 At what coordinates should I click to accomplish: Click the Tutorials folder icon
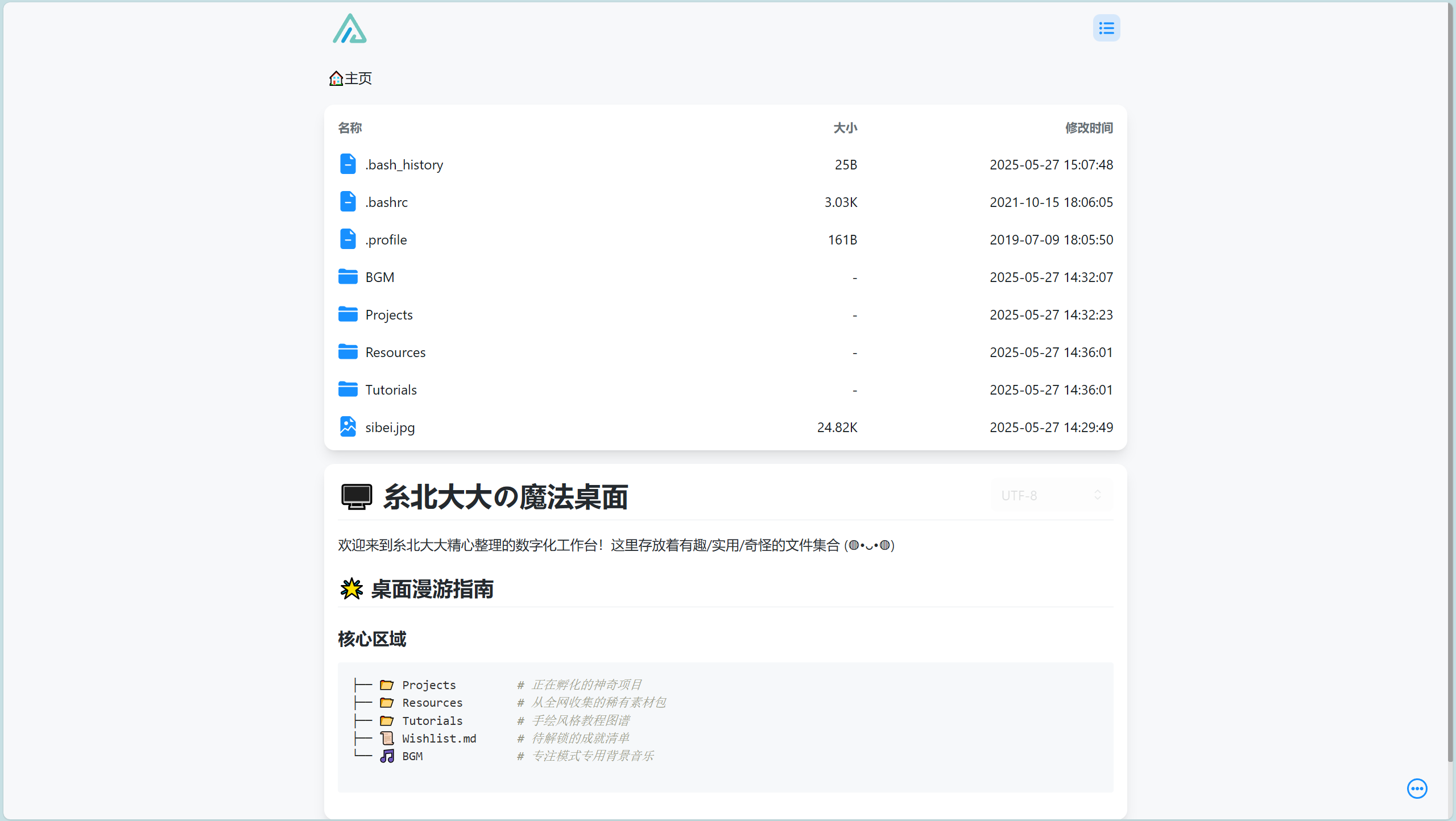pos(348,389)
